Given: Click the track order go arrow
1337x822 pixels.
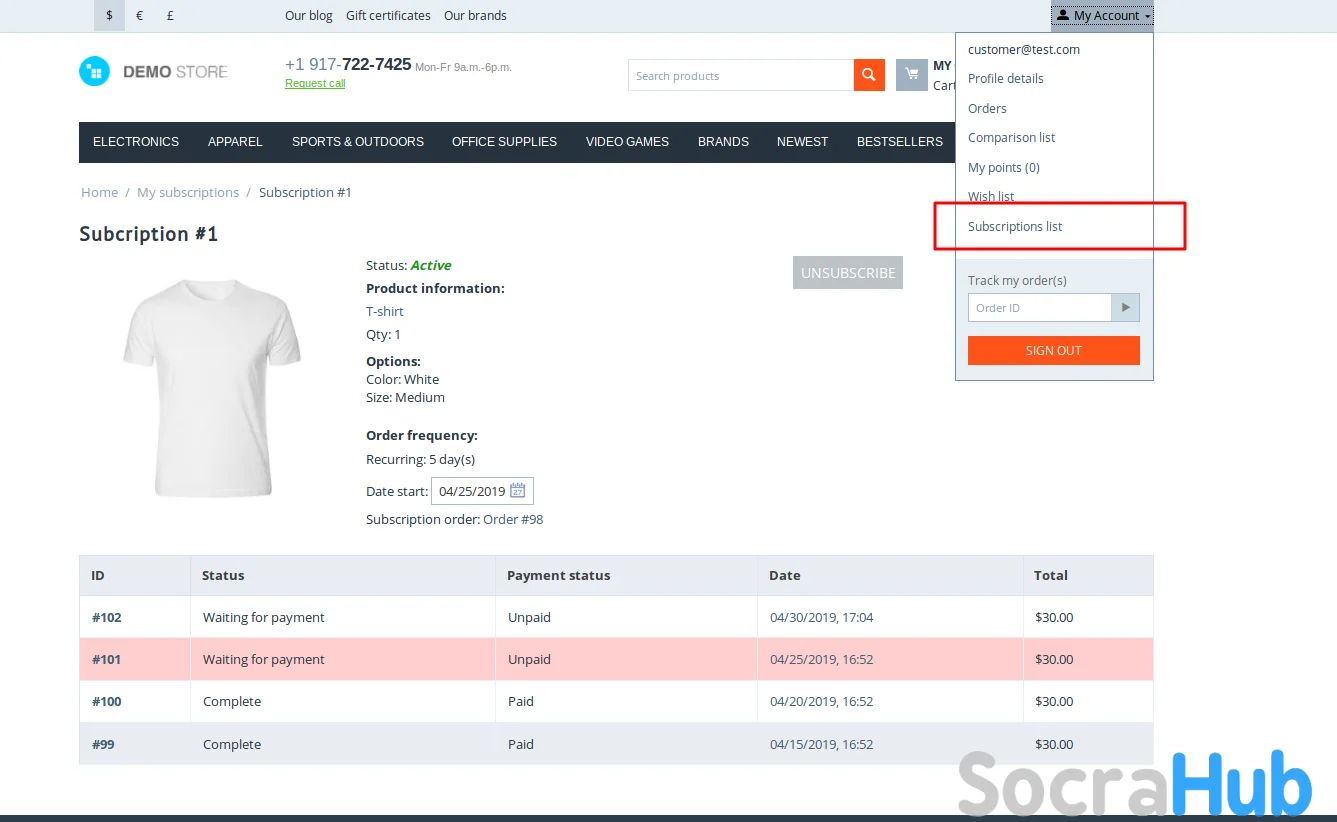Looking at the screenshot, I should coord(1125,308).
